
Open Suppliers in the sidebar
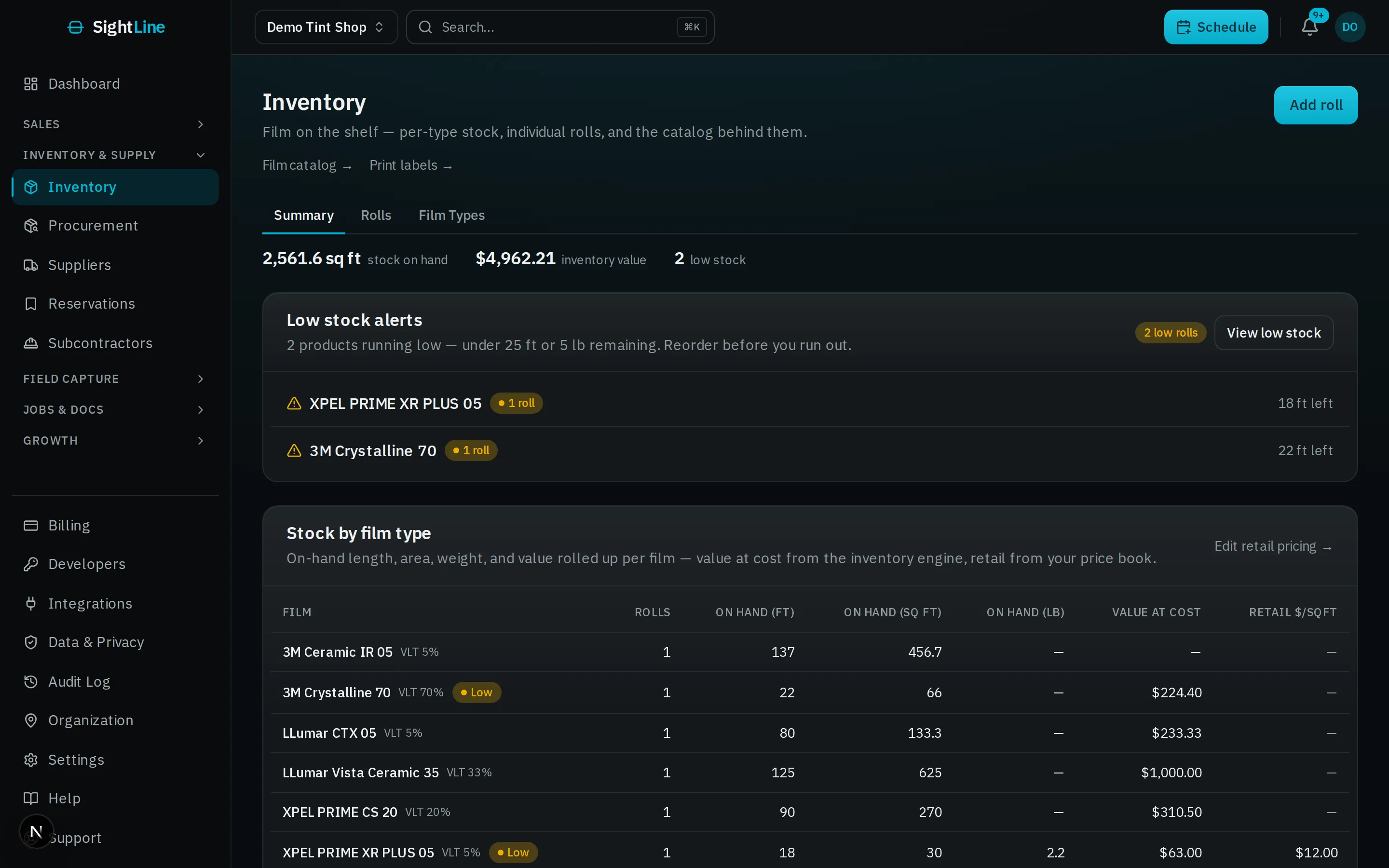click(115, 265)
